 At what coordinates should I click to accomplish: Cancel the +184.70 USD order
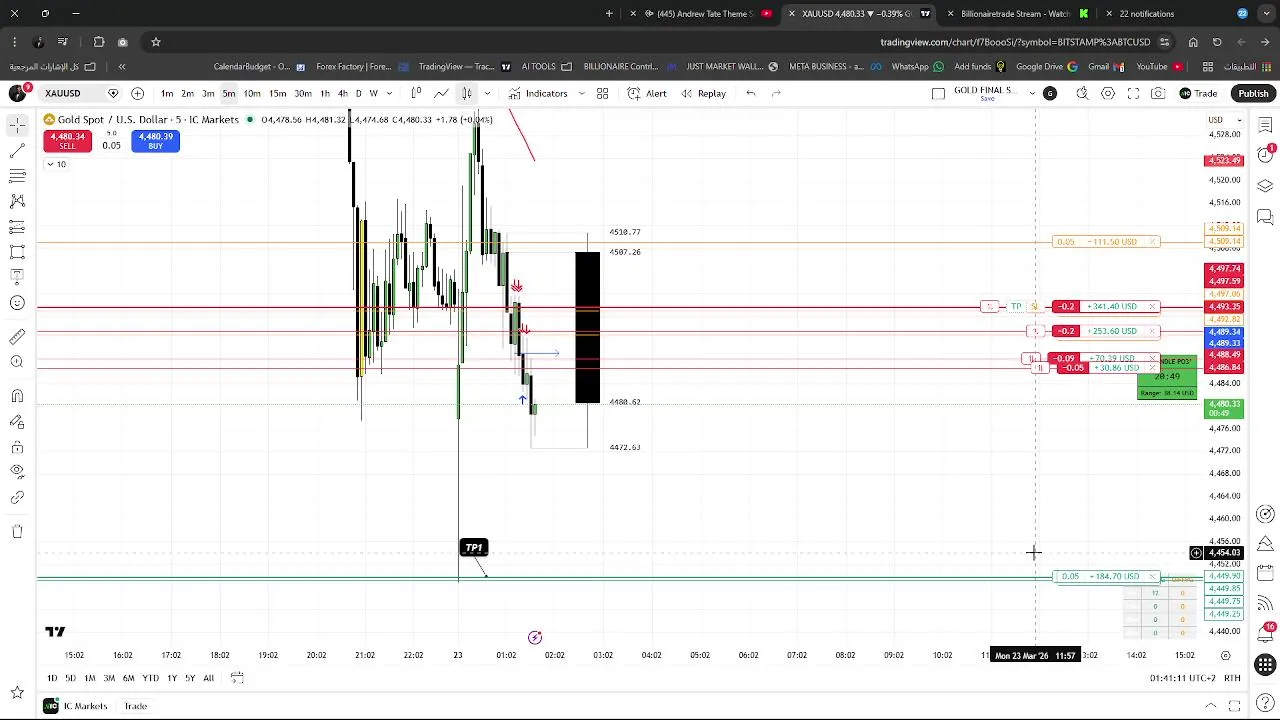click(1152, 577)
